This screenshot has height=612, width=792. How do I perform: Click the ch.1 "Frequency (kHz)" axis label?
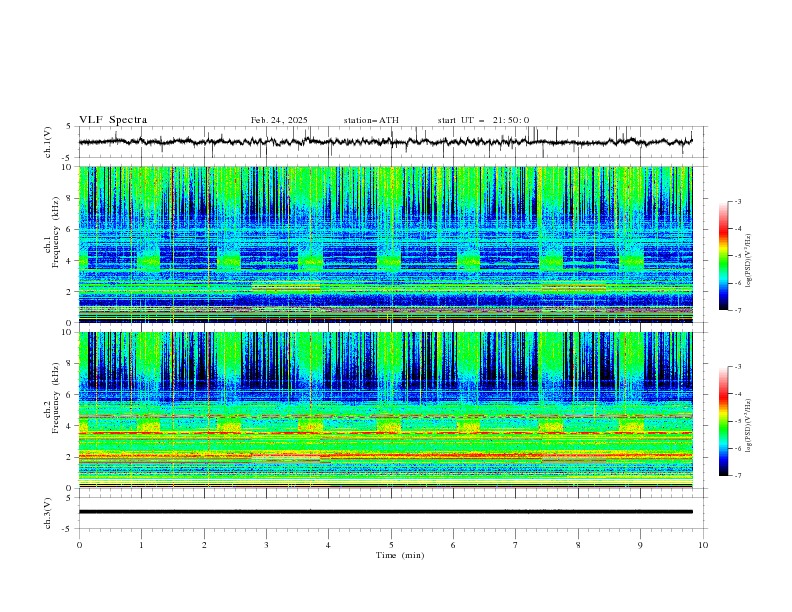click(x=55, y=232)
